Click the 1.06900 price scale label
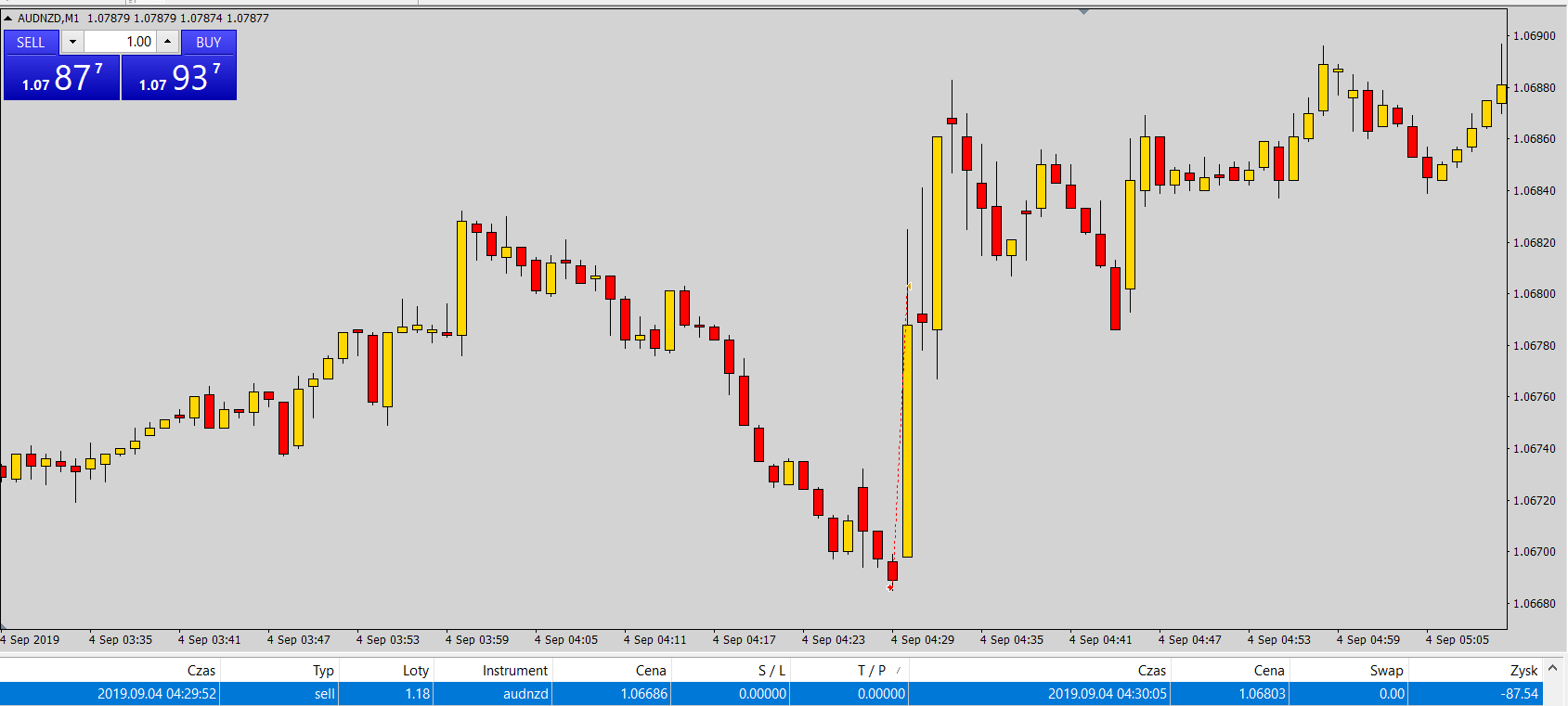Image resolution: width=1568 pixels, height=706 pixels. pyautogui.click(x=1534, y=36)
